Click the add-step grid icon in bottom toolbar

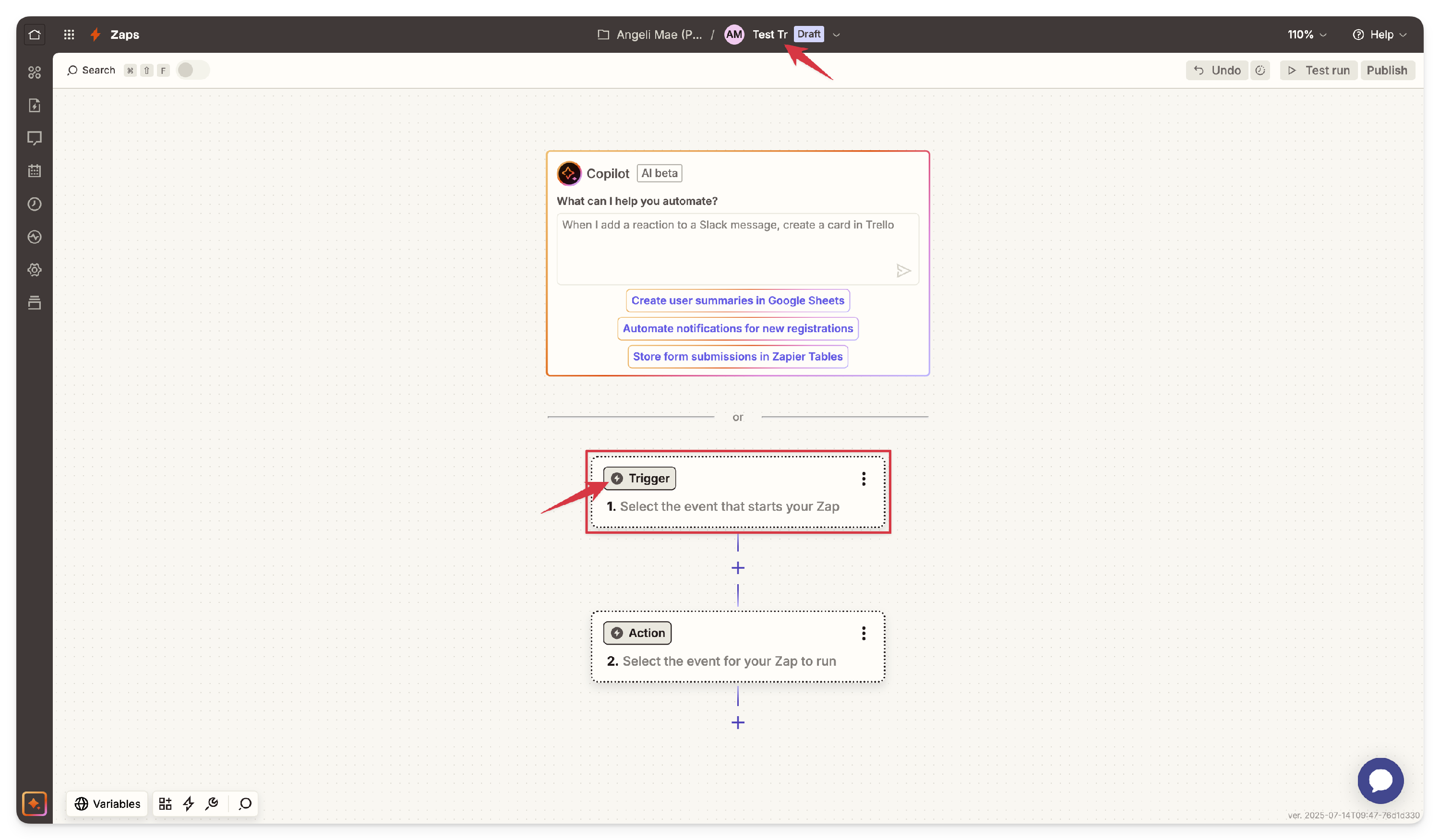(x=165, y=804)
